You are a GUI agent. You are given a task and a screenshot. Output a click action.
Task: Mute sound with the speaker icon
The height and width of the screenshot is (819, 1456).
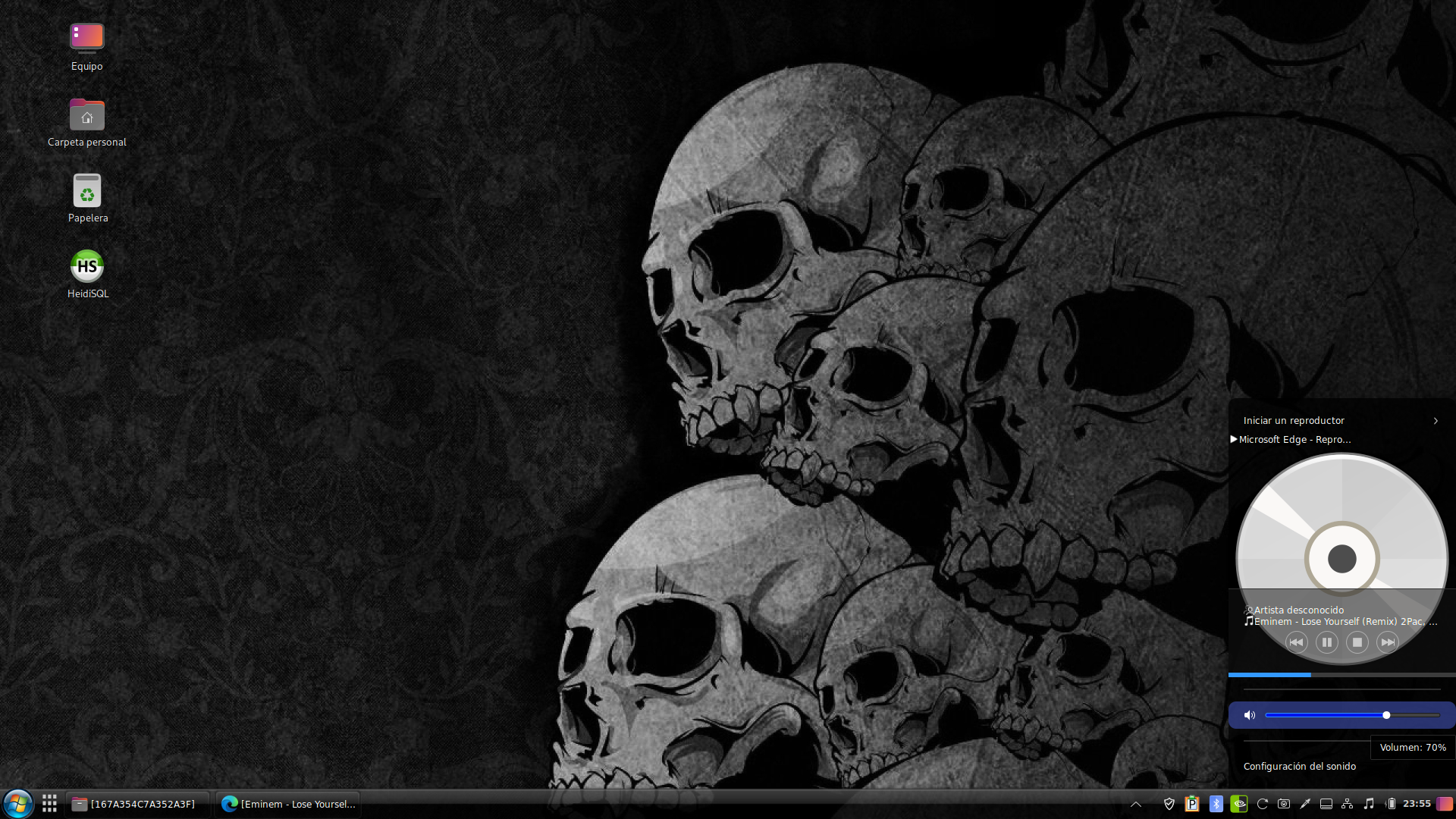1250,715
